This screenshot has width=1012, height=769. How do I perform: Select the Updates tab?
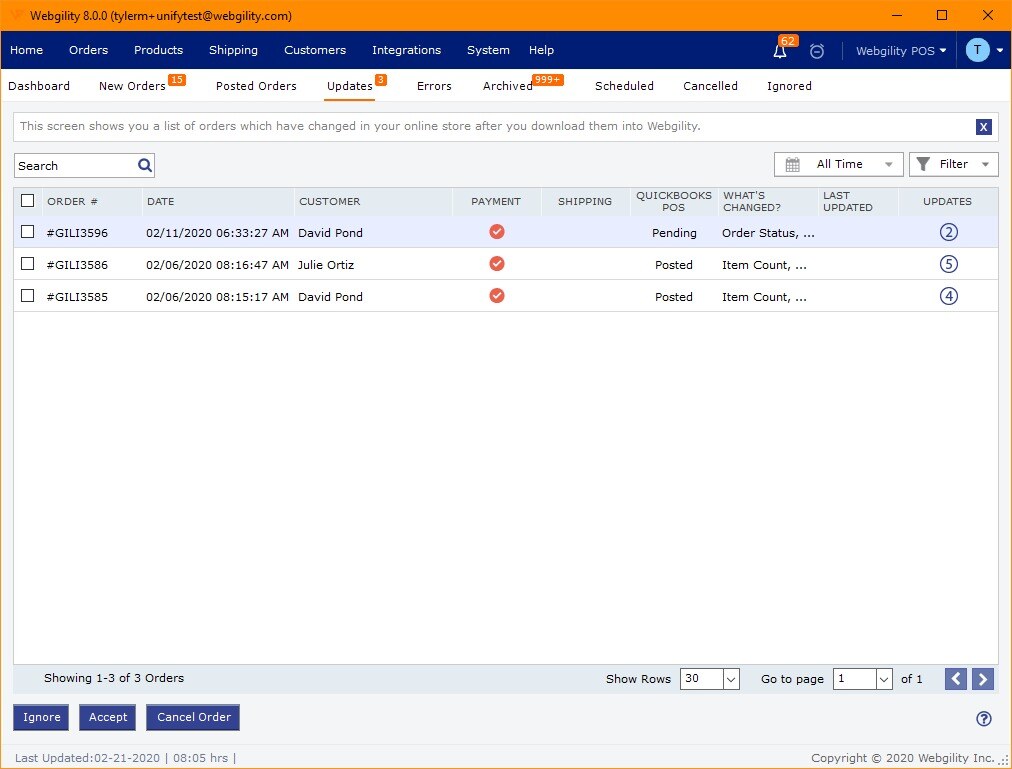(x=350, y=87)
